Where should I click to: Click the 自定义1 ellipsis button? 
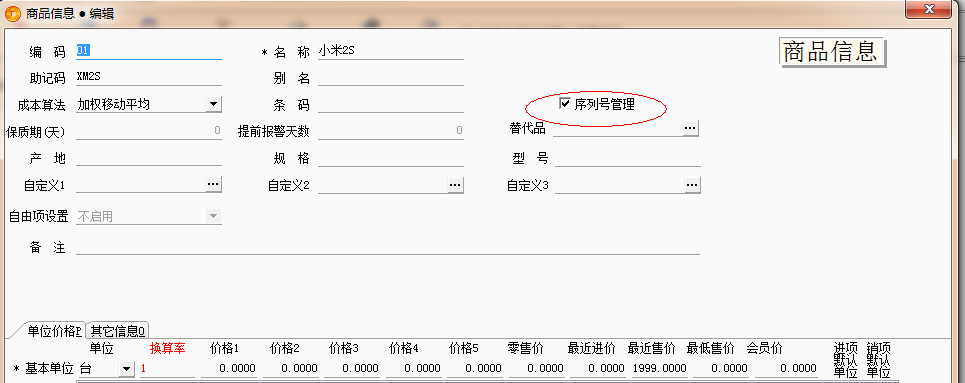click(x=213, y=184)
